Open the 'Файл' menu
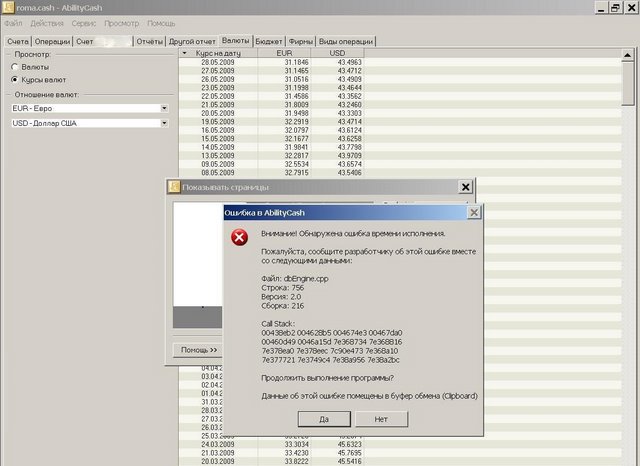The width and height of the screenshot is (640, 466). (13, 23)
